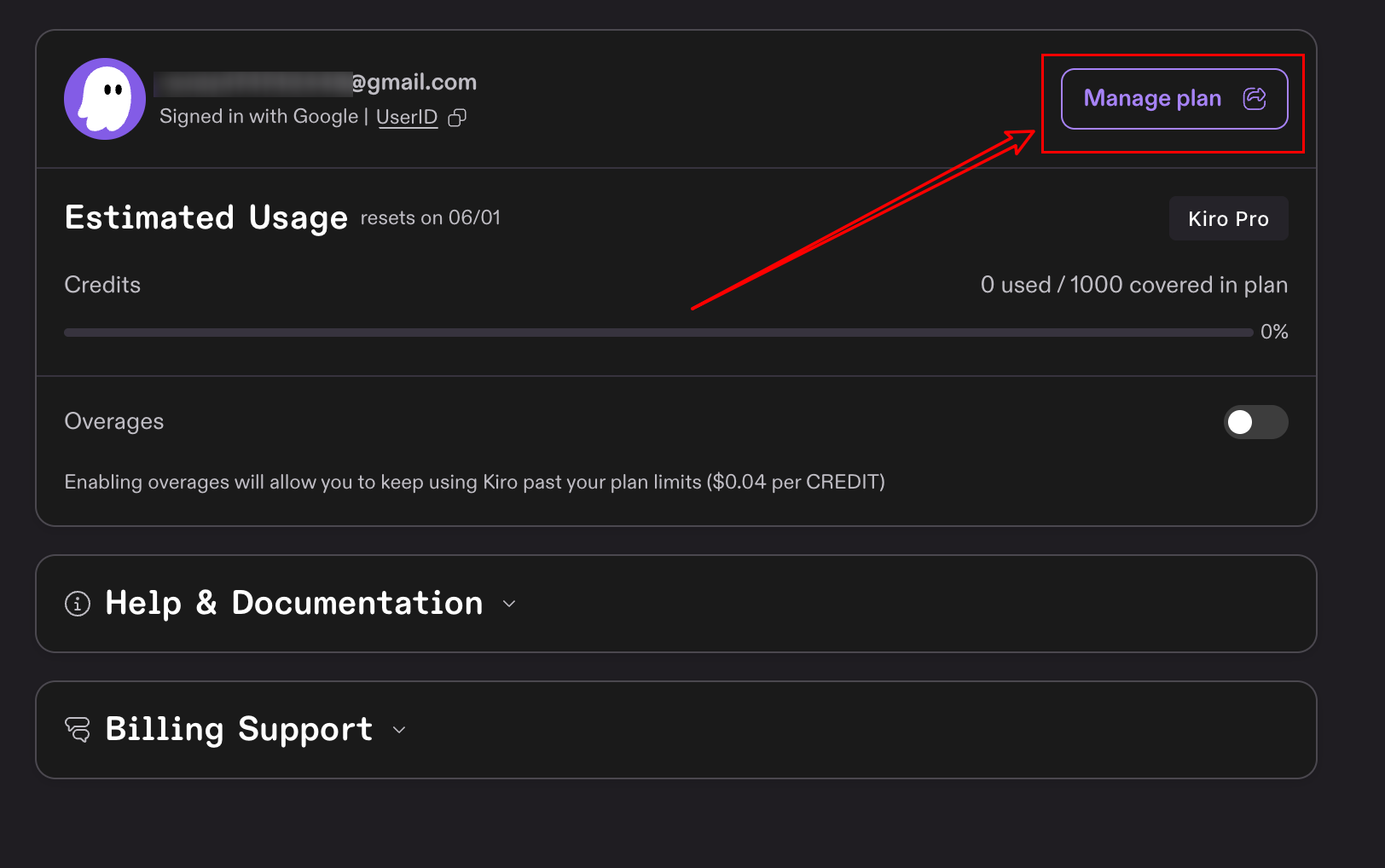The width and height of the screenshot is (1385, 868).
Task: Click the 'resets on 06/01' text
Action: 431,218
